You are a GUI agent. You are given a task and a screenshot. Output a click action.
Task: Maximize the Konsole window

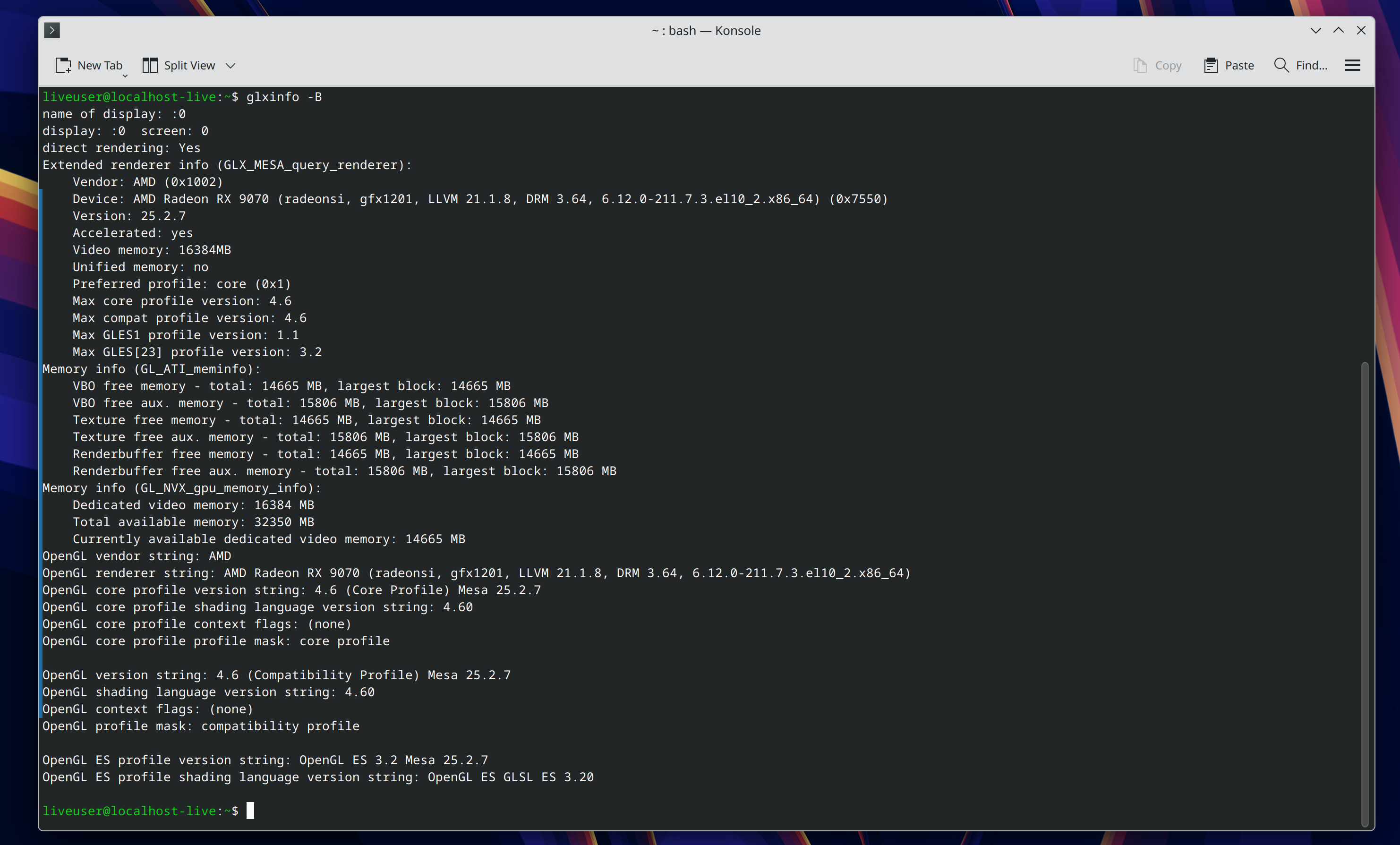[1339, 30]
